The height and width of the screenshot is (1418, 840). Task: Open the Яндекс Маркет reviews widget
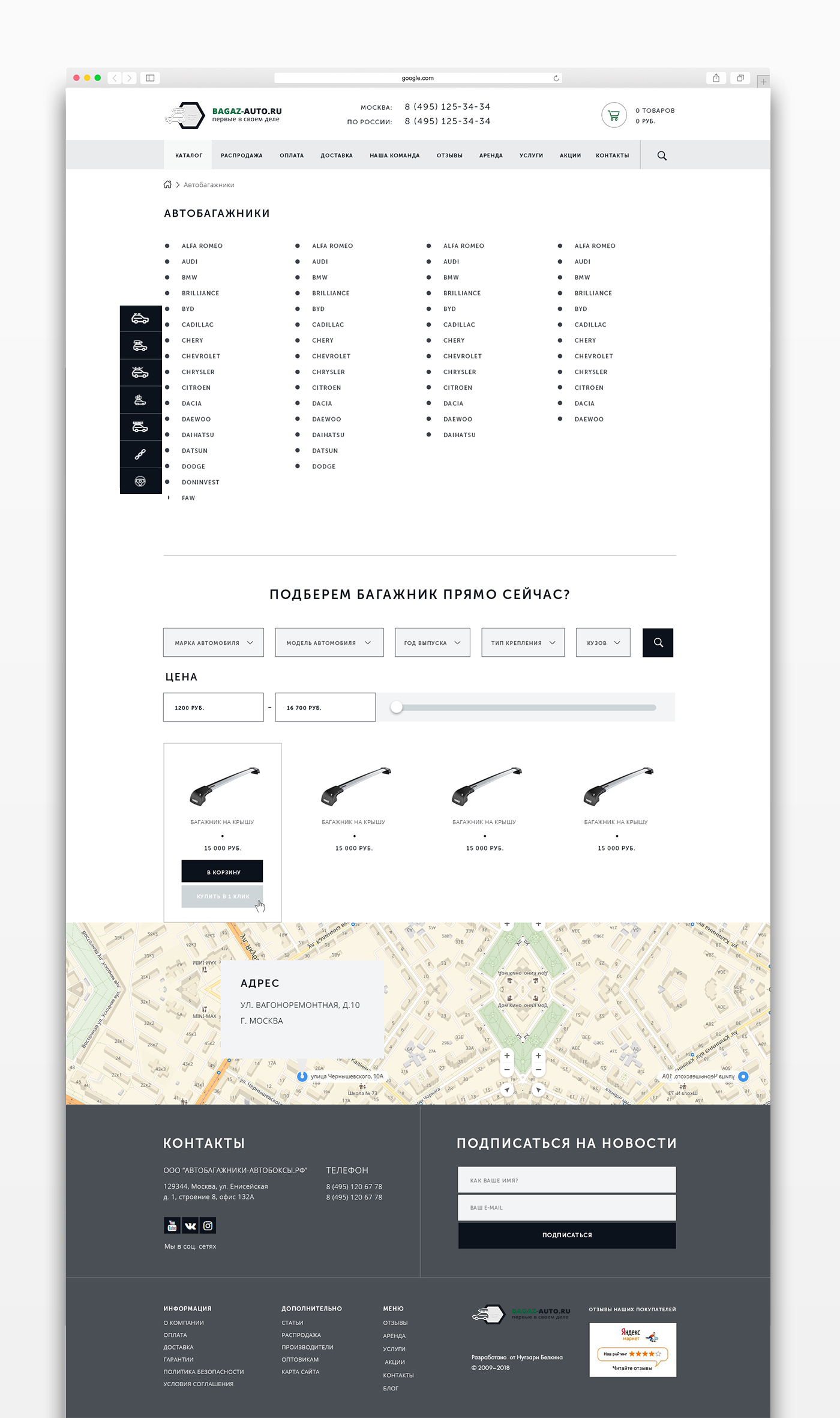coord(633,1350)
